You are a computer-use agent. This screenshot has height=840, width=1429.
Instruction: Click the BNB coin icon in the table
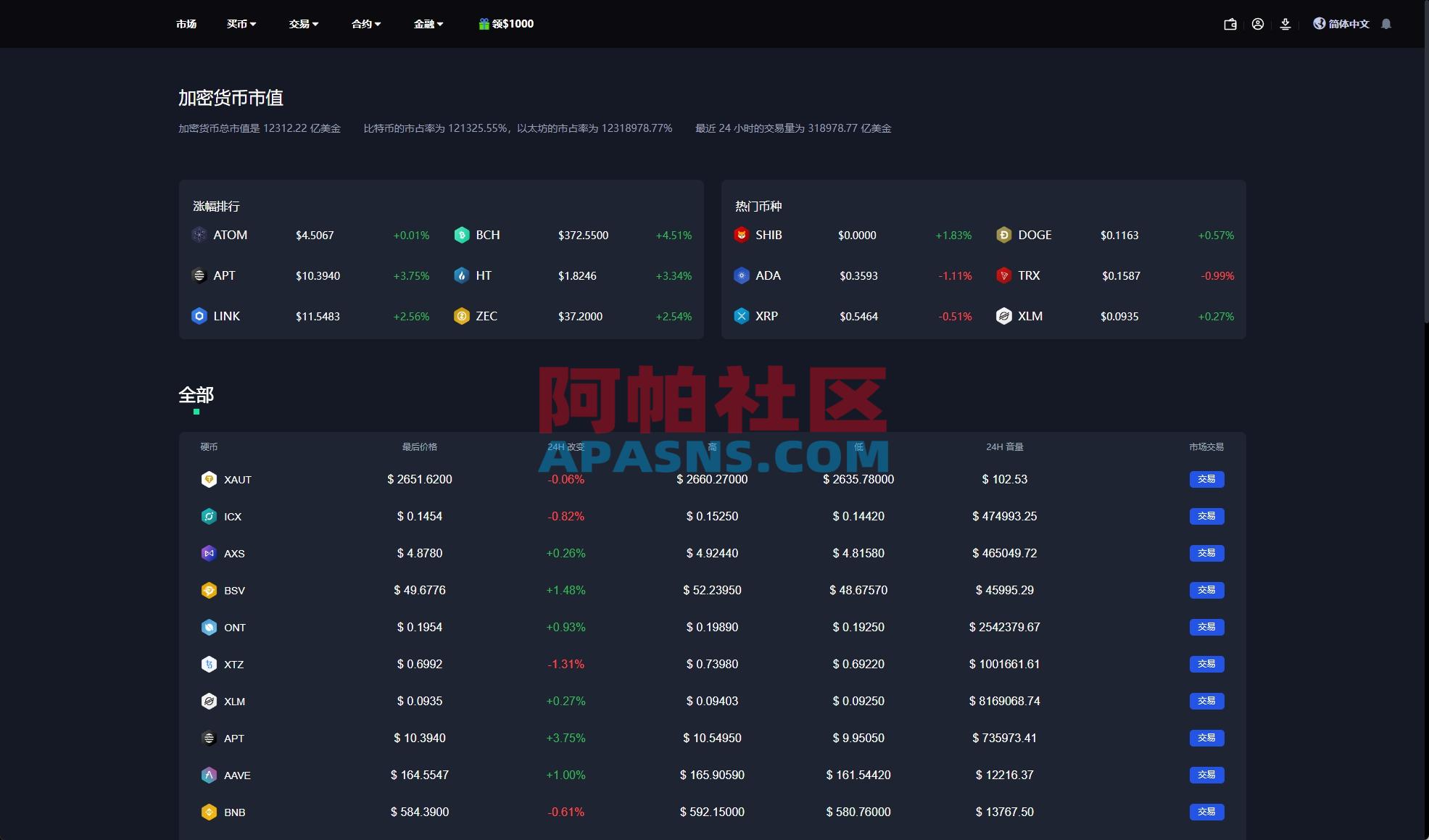pos(209,812)
